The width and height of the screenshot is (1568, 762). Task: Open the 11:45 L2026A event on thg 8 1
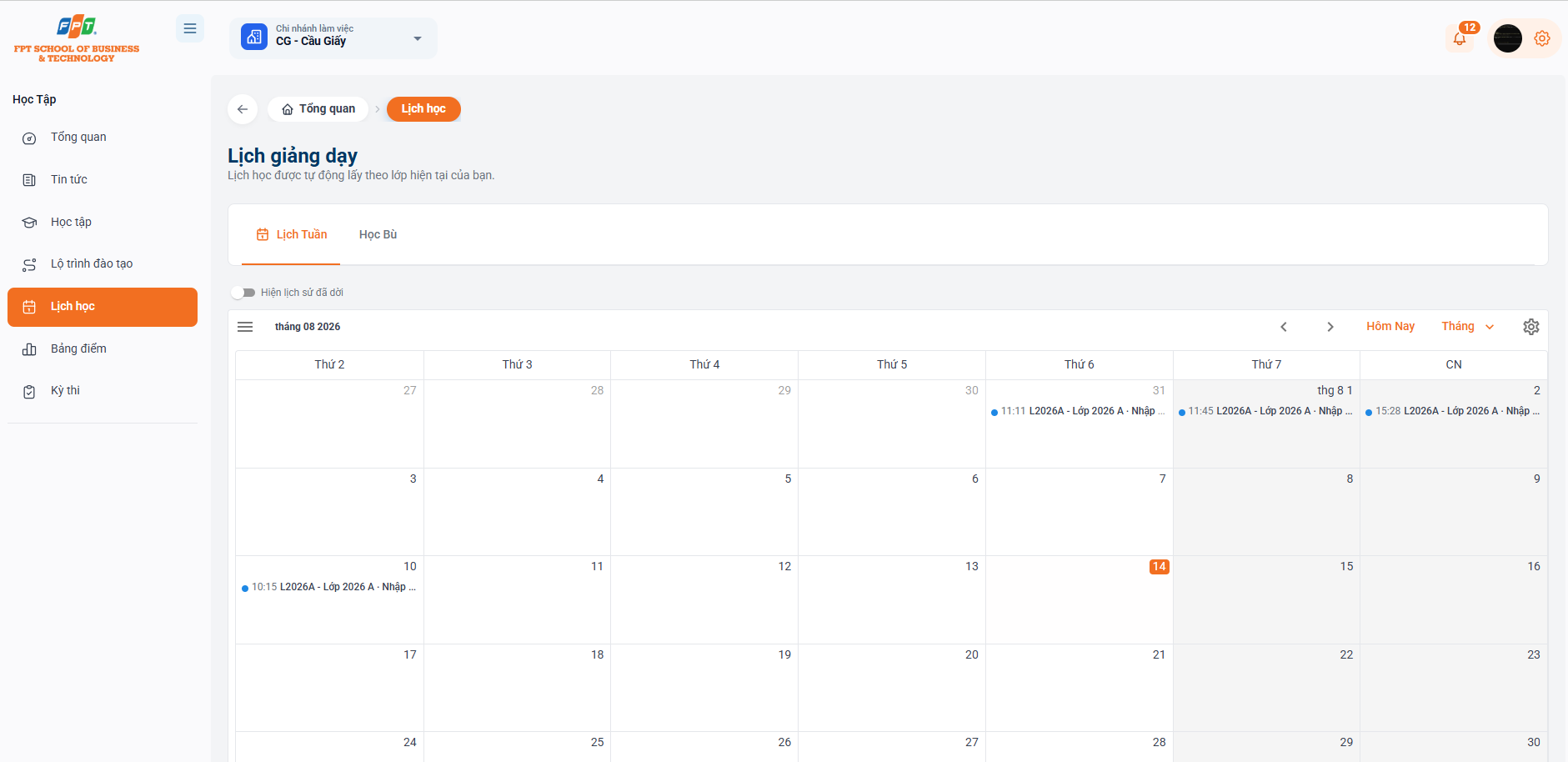point(1266,411)
